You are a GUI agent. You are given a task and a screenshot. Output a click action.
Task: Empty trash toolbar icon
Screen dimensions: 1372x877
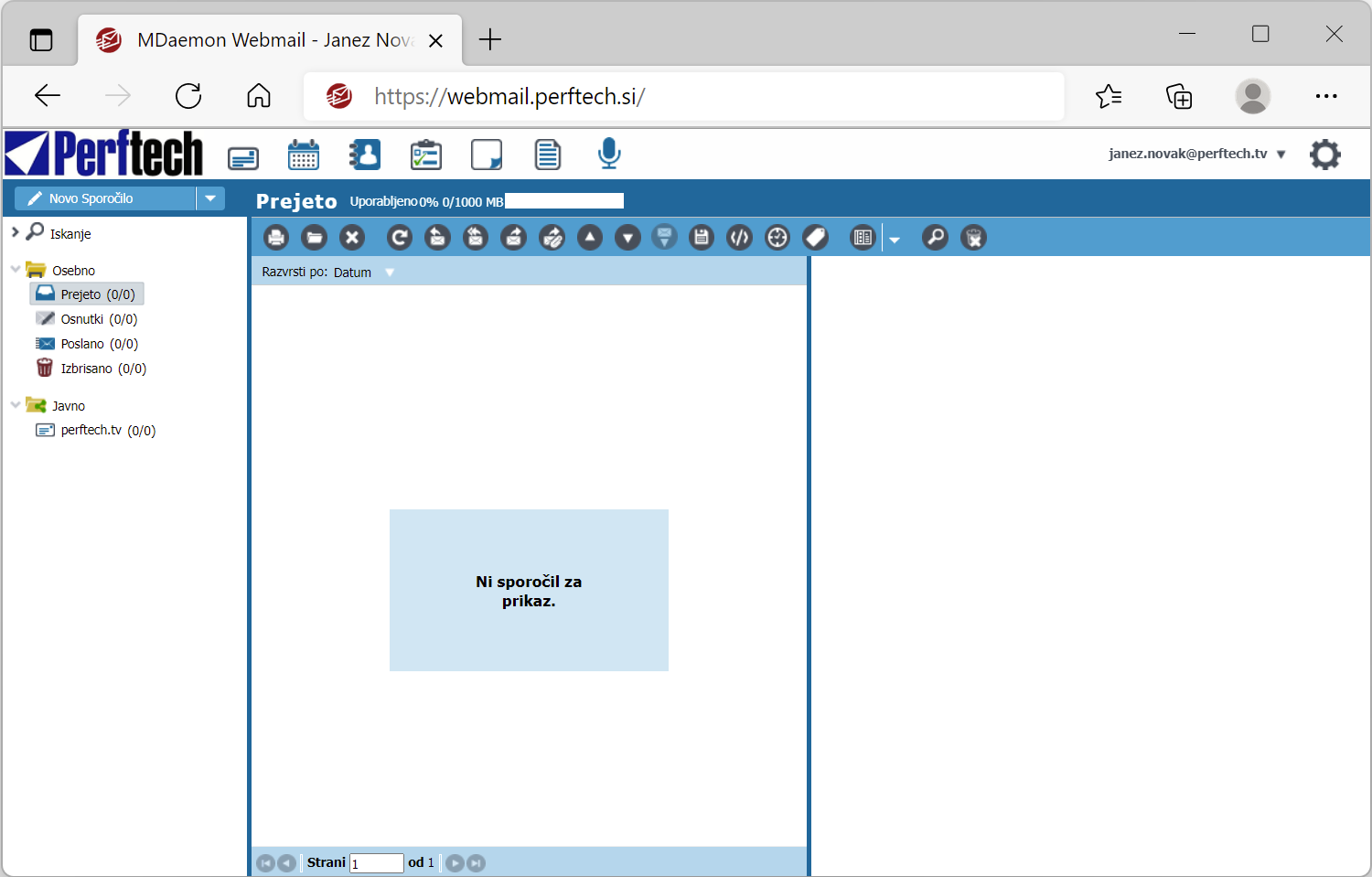point(974,238)
